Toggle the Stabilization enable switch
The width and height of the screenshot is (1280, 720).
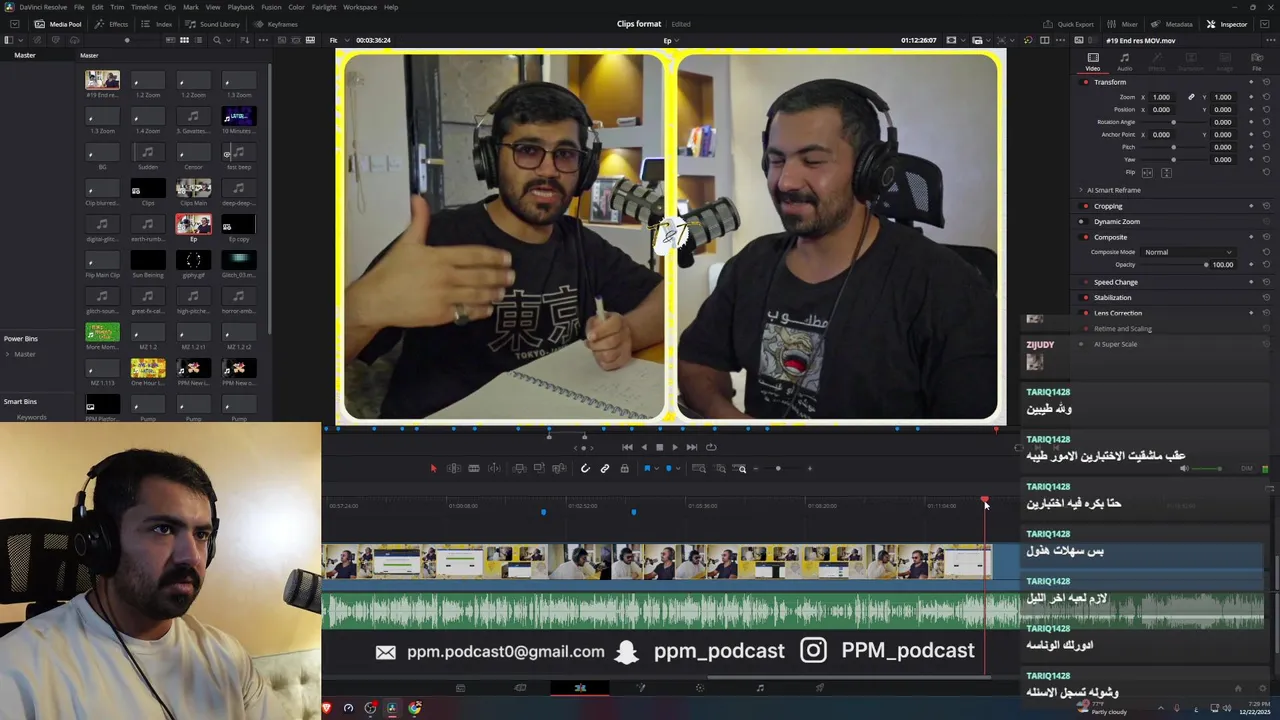tap(1085, 297)
